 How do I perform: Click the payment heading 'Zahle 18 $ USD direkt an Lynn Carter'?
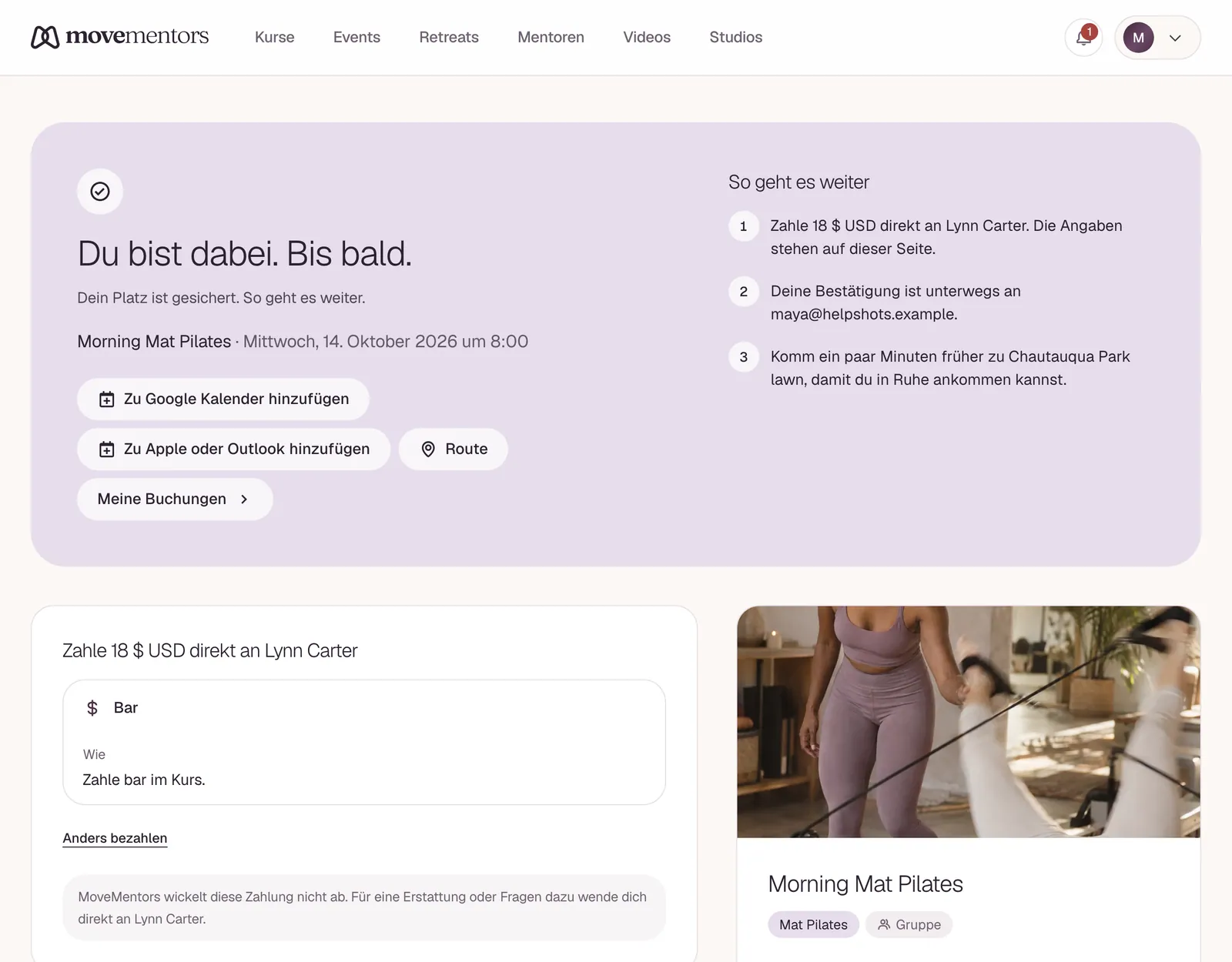[210, 650]
